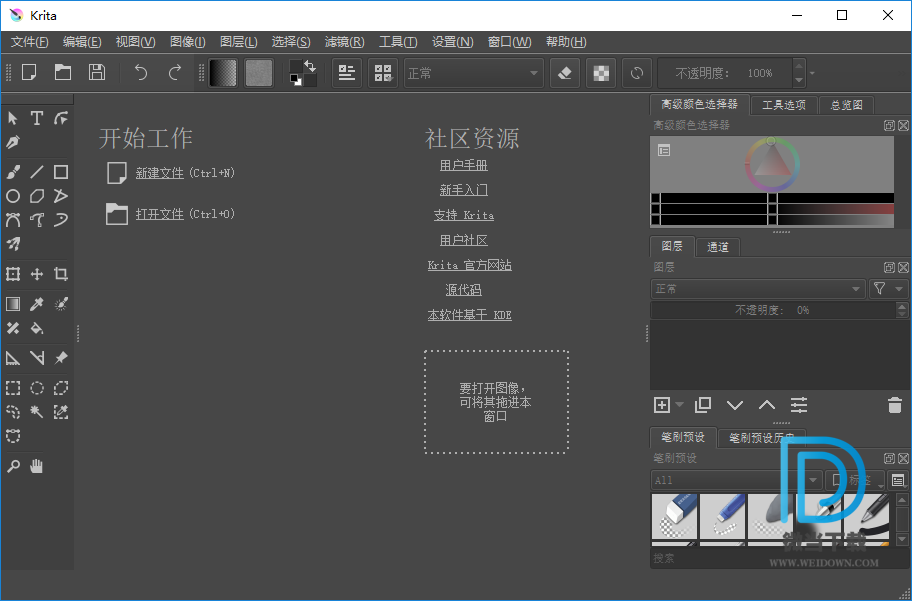Toggle eraser mode in toolbar
This screenshot has width=912, height=601.
coord(565,73)
